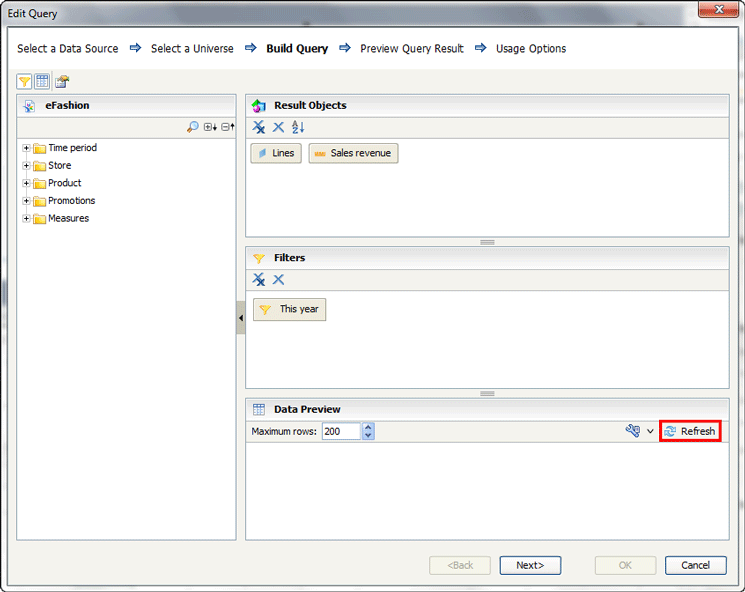
Task: Expand the Product folder
Action: pos(26,183)
